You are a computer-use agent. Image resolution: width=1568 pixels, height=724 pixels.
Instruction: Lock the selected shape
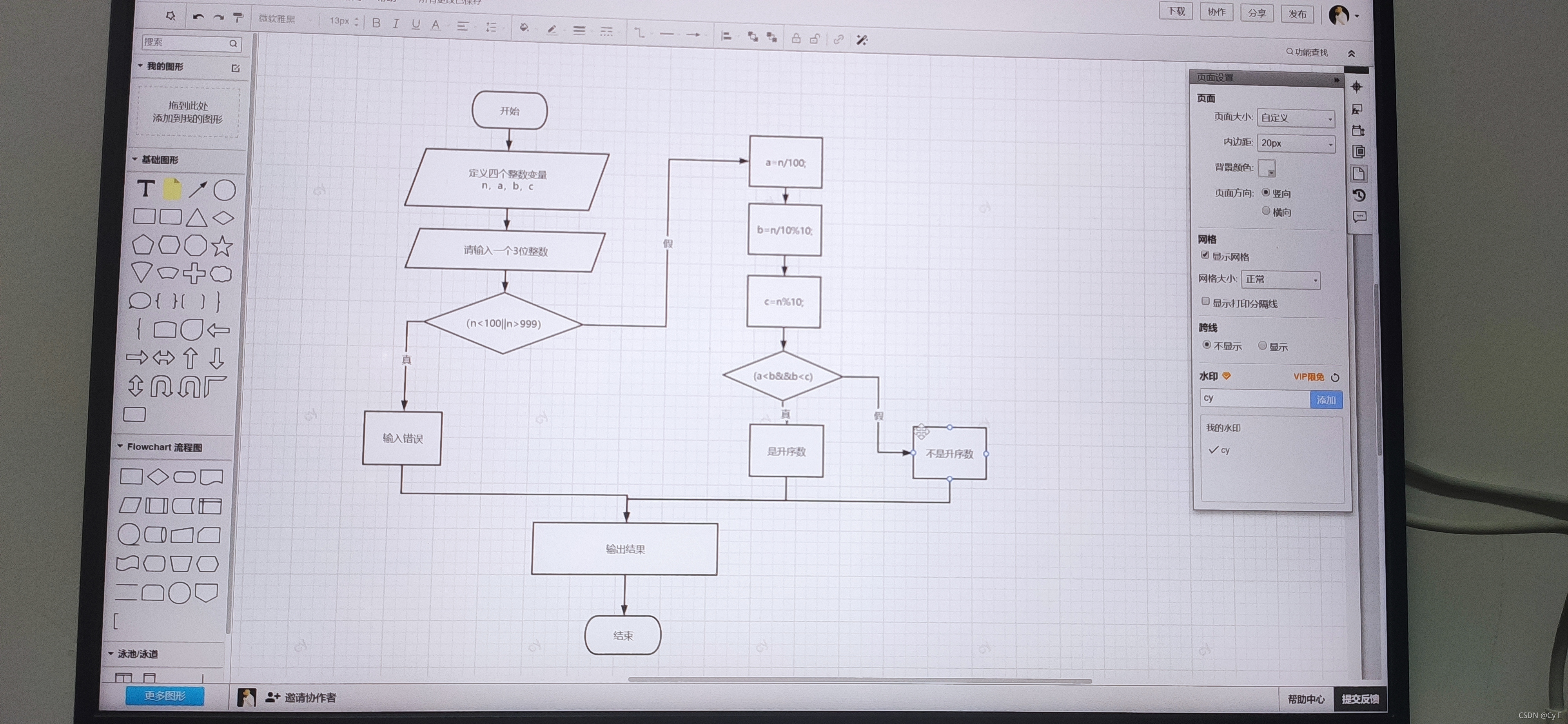click(796, 38)
